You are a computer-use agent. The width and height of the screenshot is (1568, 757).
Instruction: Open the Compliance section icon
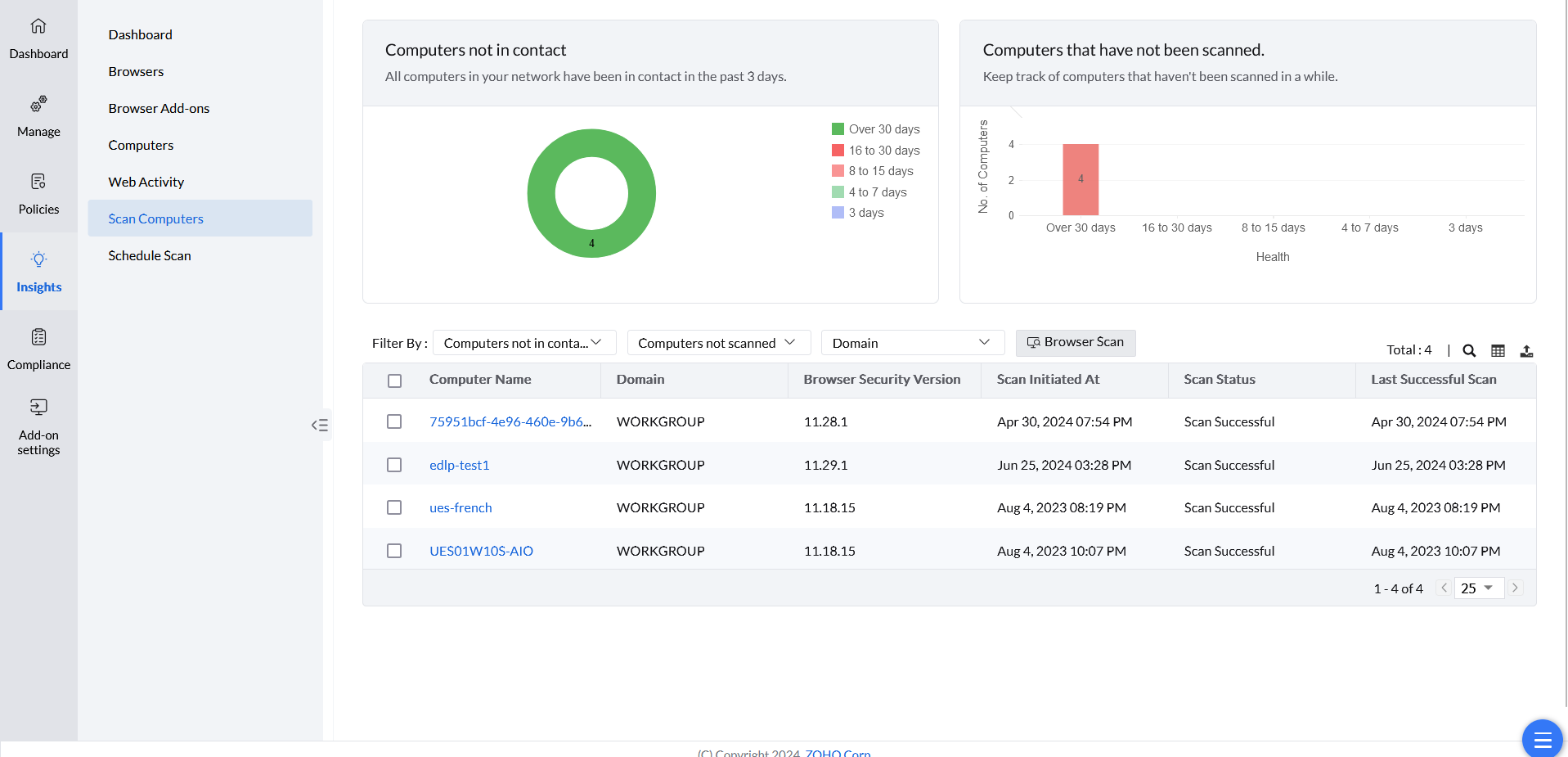pos(38,337)
